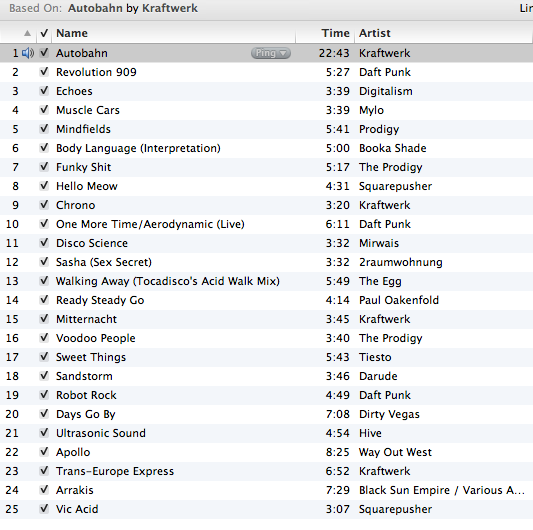Toggle the Chrono checkbox

(44, 205)
